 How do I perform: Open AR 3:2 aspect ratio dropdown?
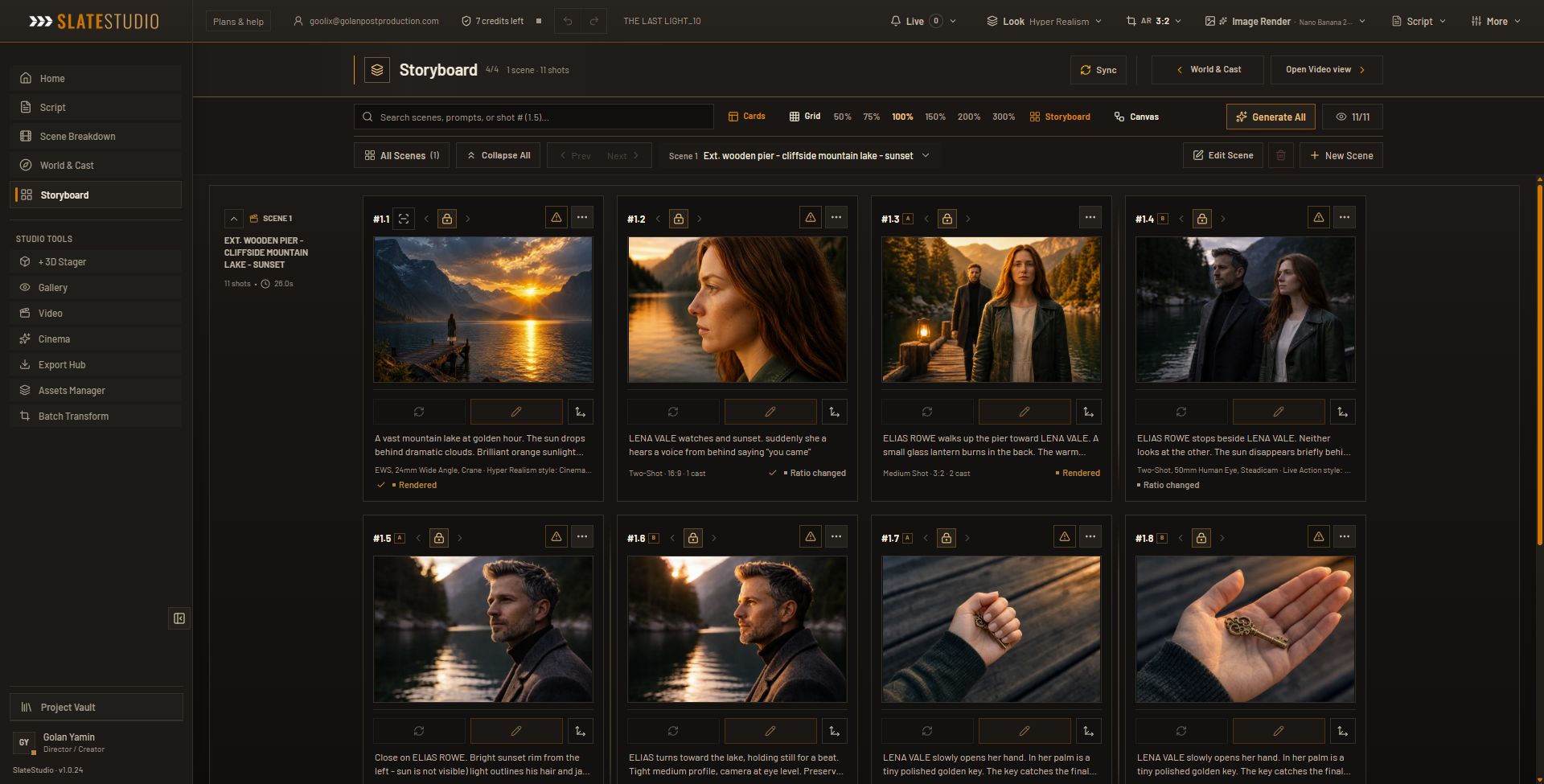[x=1154, y=21]
